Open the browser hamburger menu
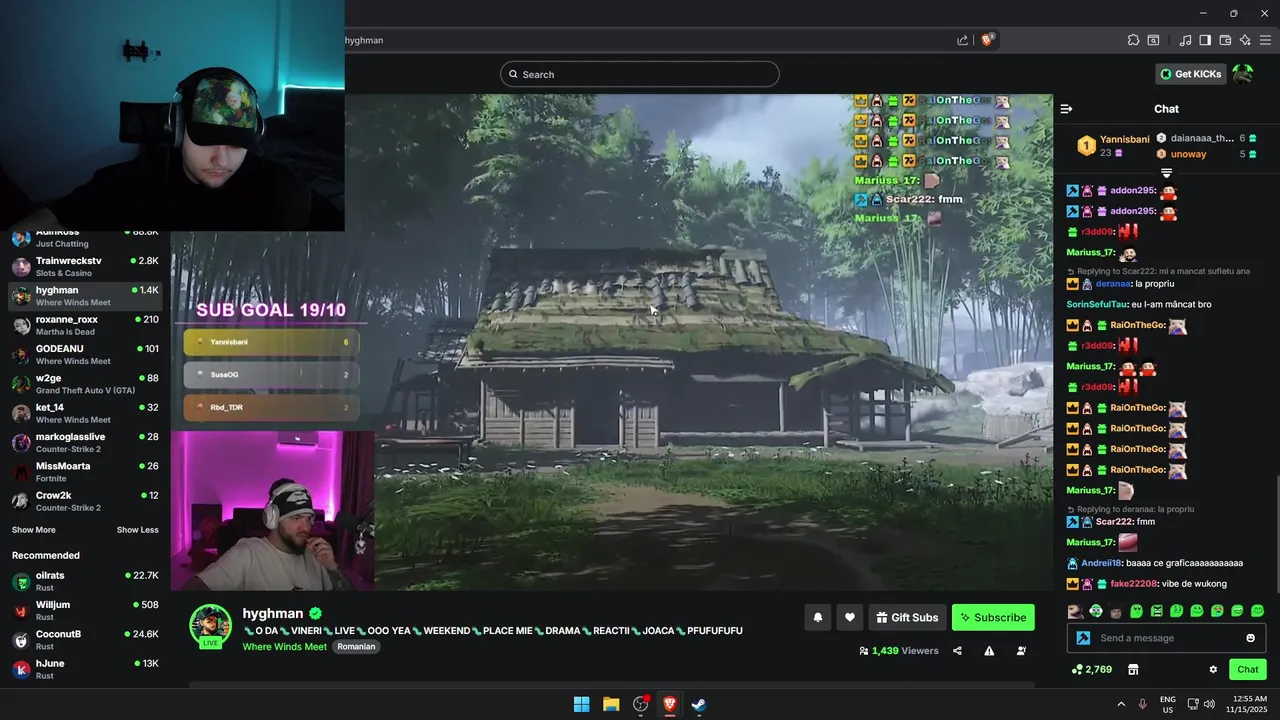The width and height of the screenshot is (1280, 720). [x=1265, y=40]
